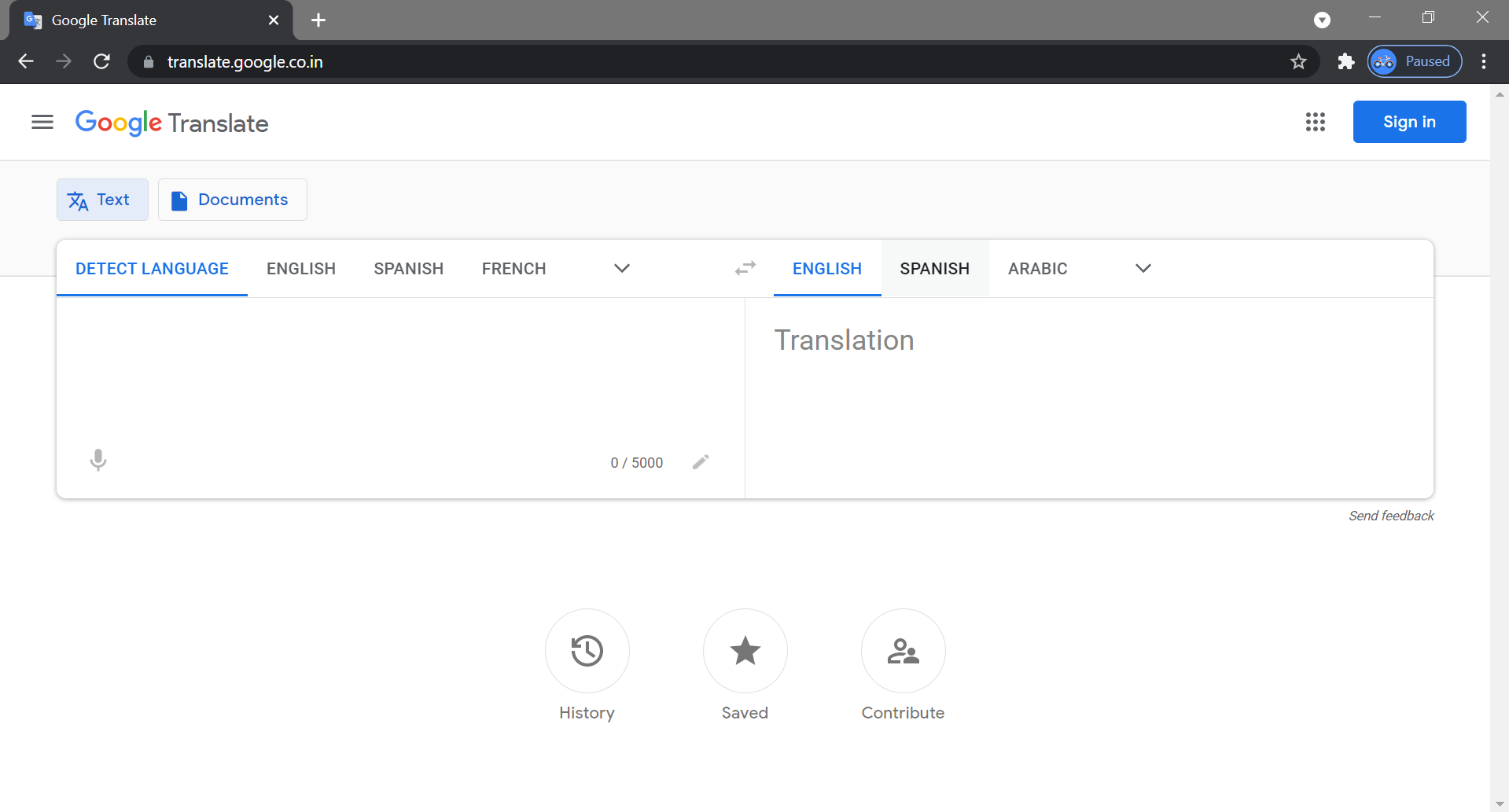Click the Send feedback link

tap(1391, 516)
